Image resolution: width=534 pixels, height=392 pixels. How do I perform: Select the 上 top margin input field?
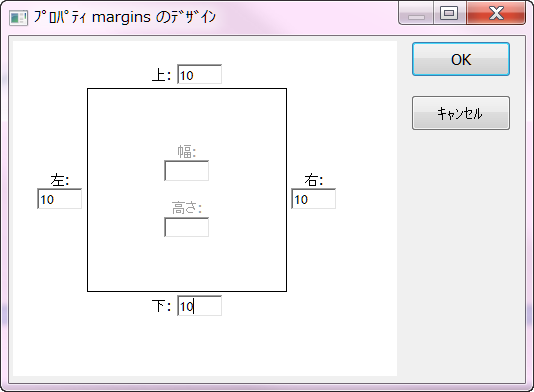(200, 74)
